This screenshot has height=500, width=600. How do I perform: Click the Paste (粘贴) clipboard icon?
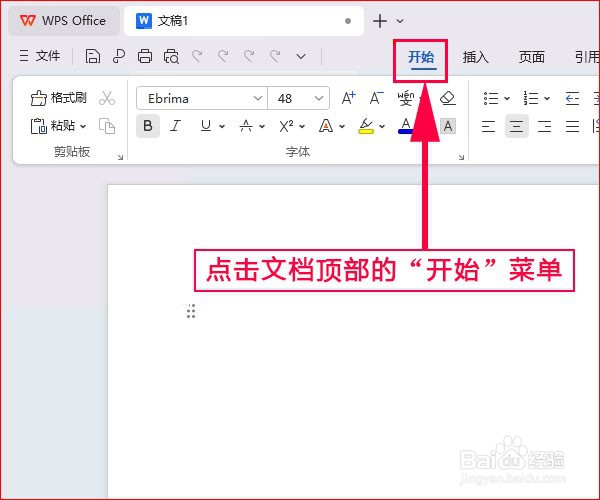pyautogui.click(x=38, y=126)
